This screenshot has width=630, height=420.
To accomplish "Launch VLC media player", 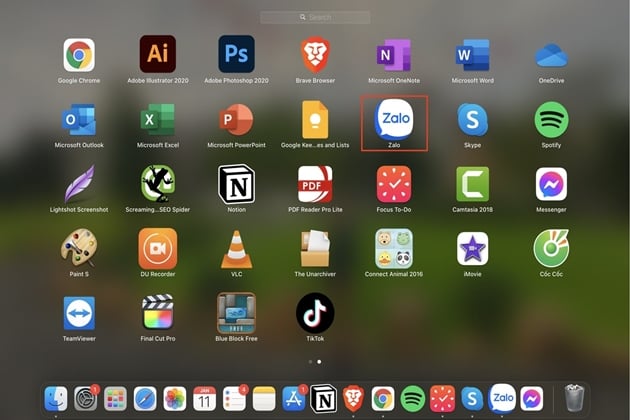I will 237,249.
